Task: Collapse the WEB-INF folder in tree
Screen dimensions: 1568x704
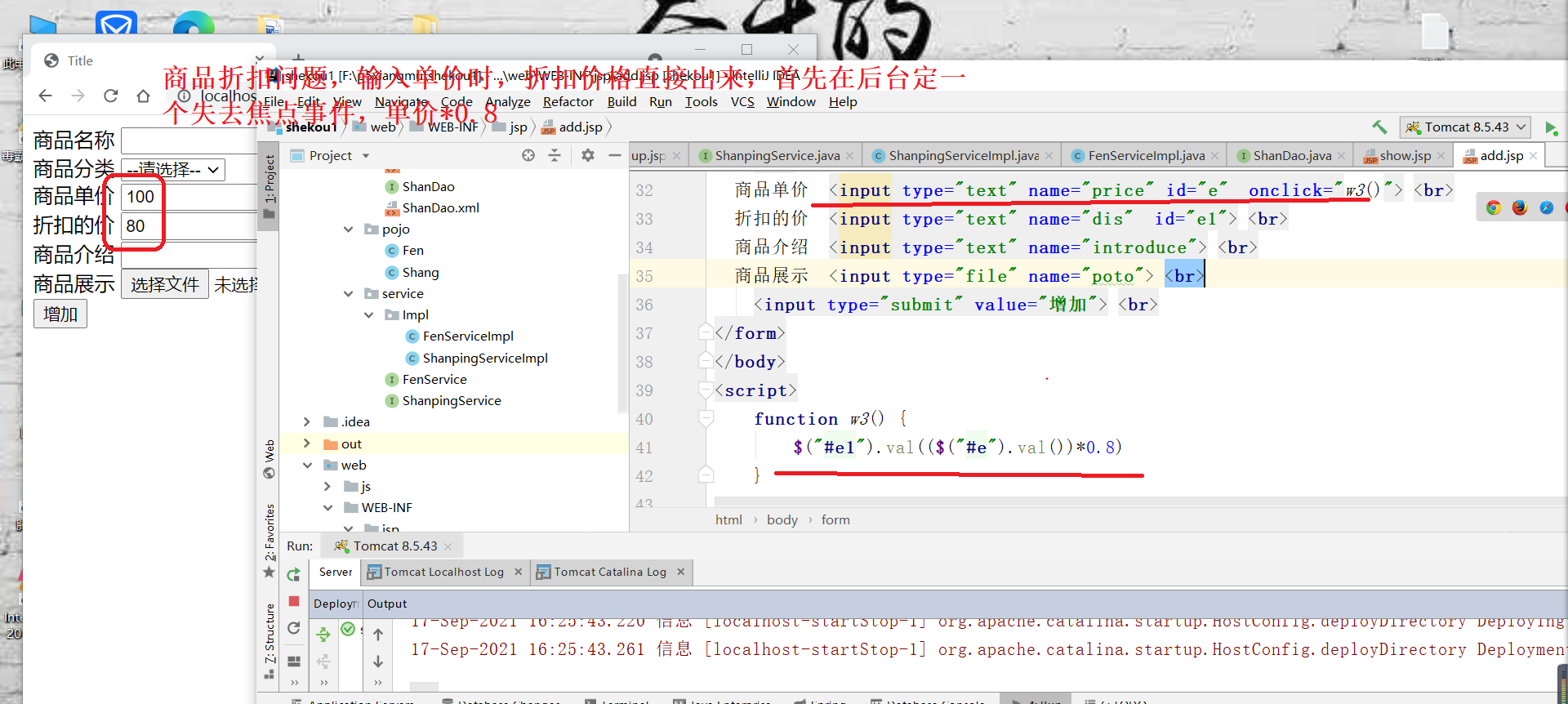Action: tap(327, 508)
